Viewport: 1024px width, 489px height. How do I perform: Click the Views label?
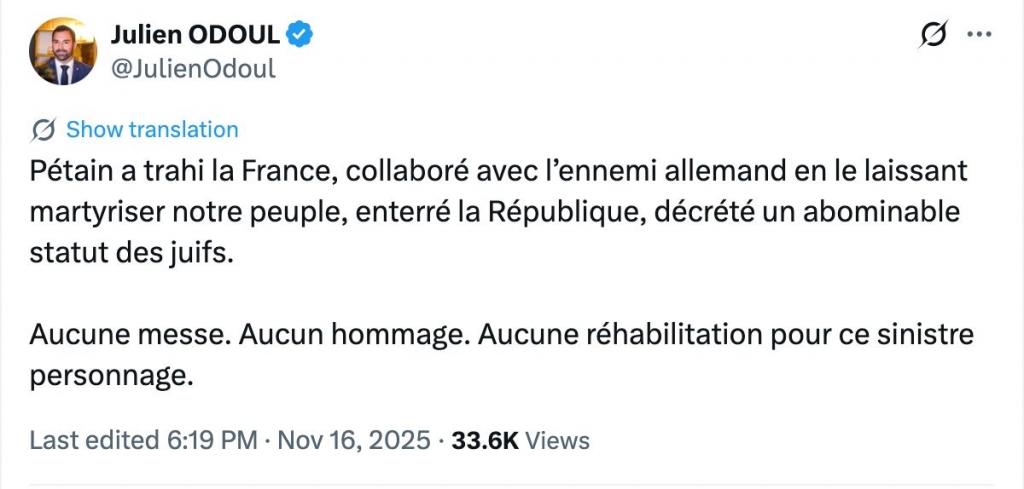[x=557, y=440]
